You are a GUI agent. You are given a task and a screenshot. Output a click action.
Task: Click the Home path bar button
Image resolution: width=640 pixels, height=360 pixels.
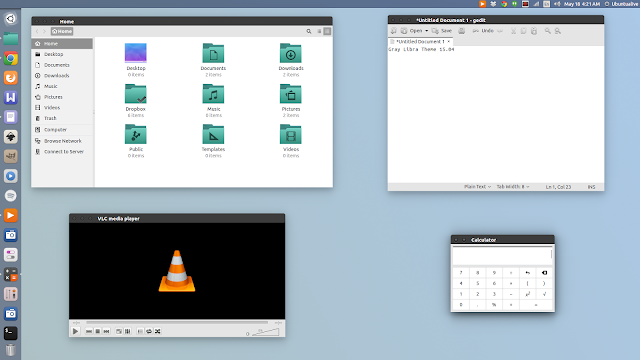[62, 31]
